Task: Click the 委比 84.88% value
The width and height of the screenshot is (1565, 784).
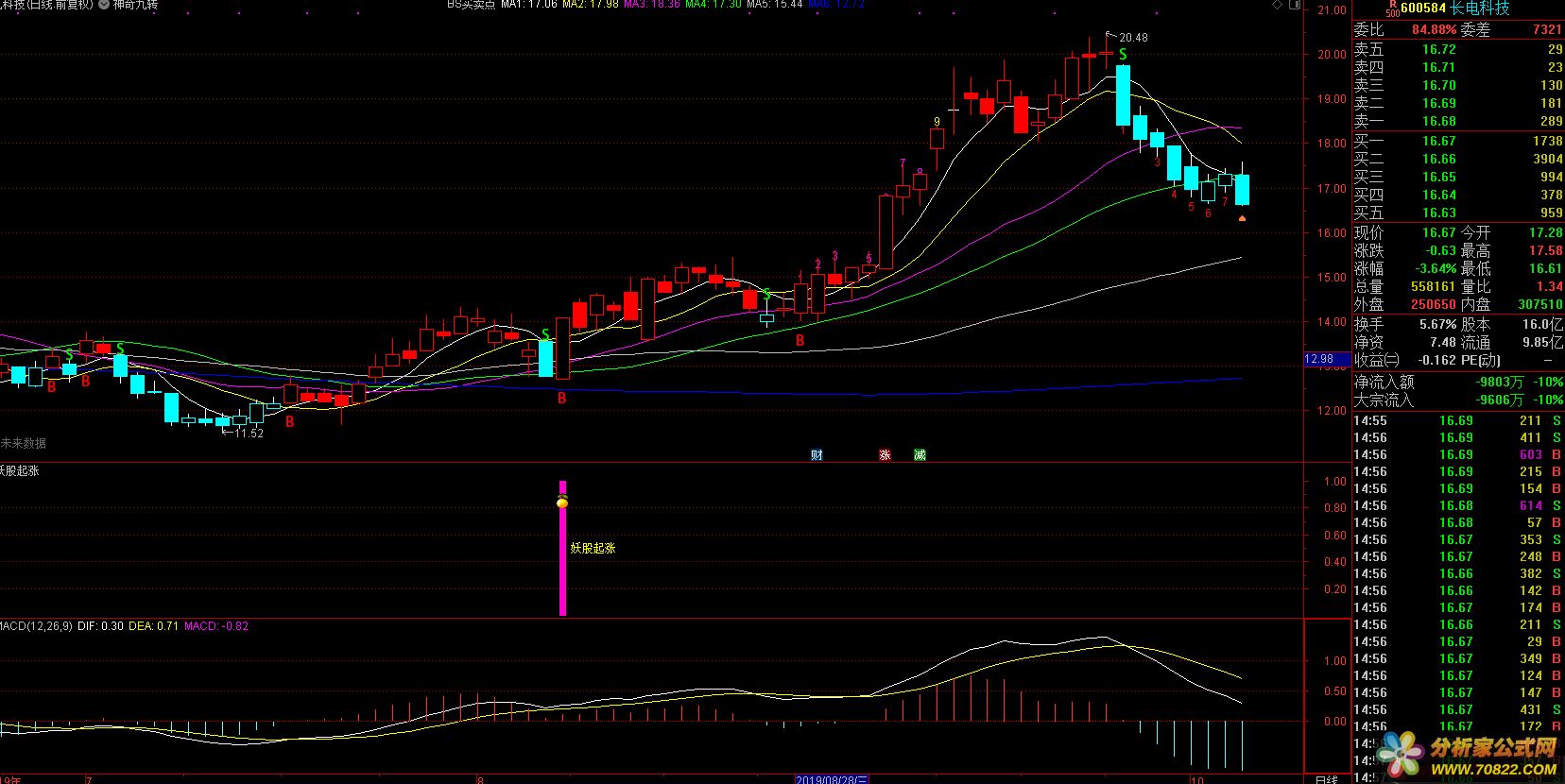Action: [x=1434, y=30]
